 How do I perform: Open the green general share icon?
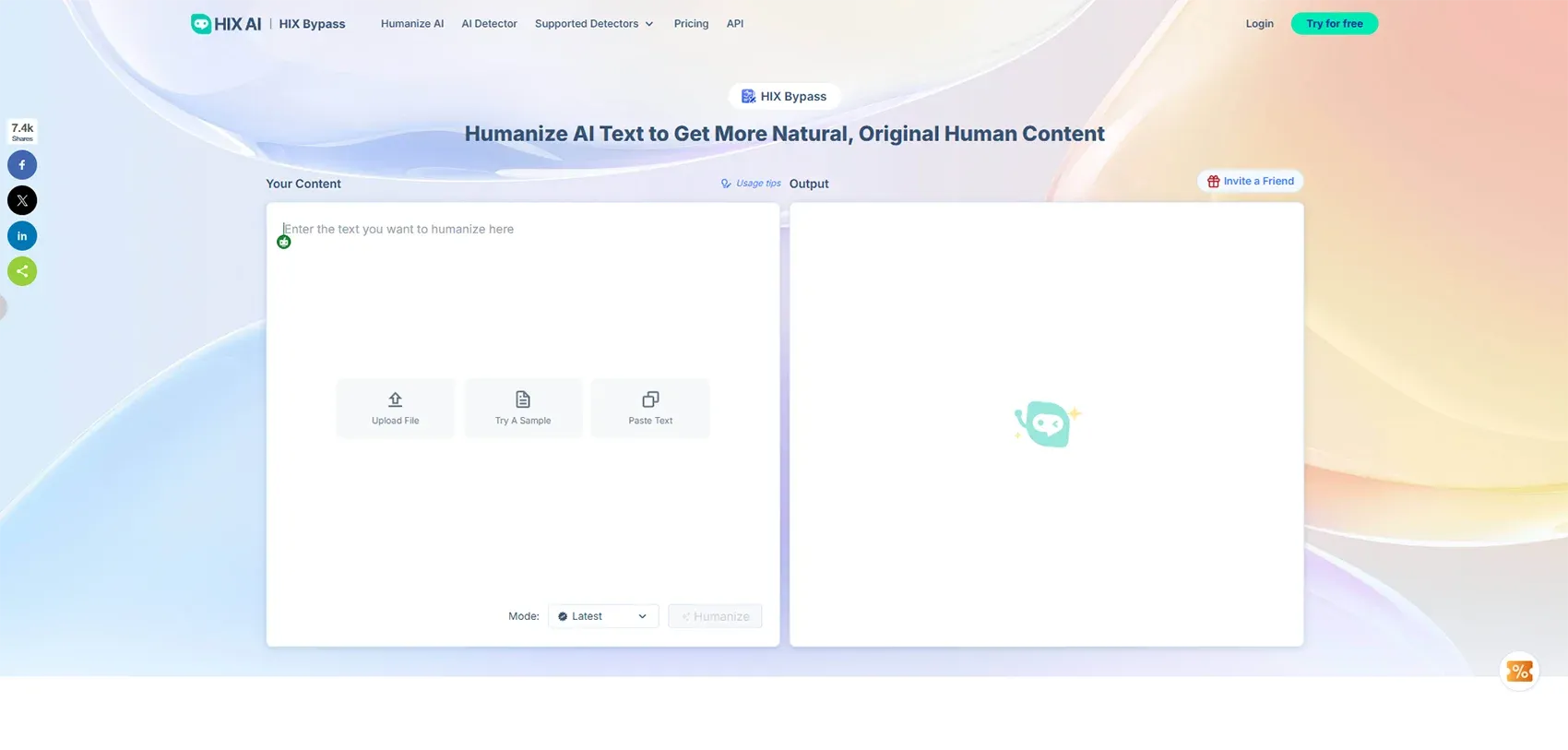coord(22,271)
